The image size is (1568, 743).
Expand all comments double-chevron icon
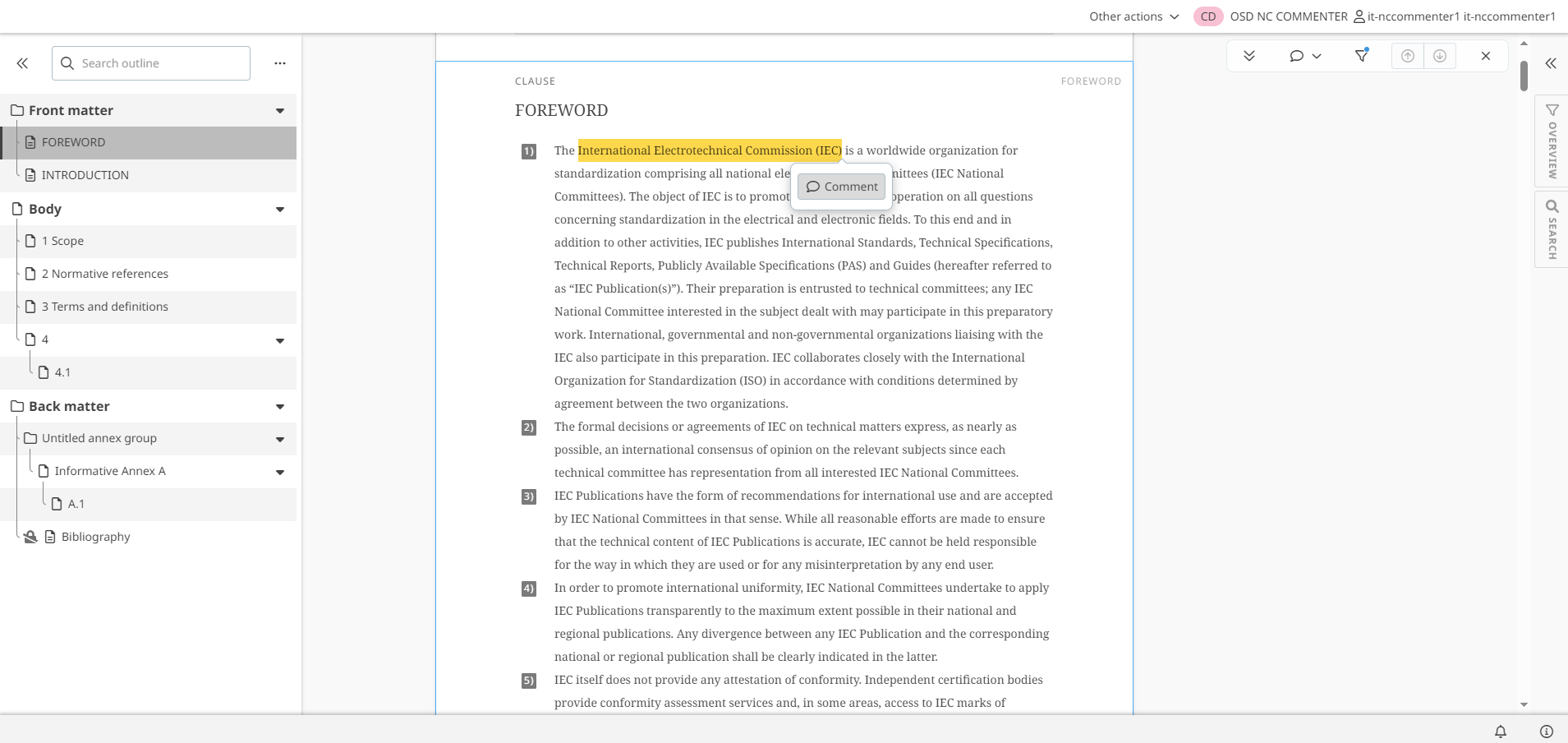tap(1249, 56)
